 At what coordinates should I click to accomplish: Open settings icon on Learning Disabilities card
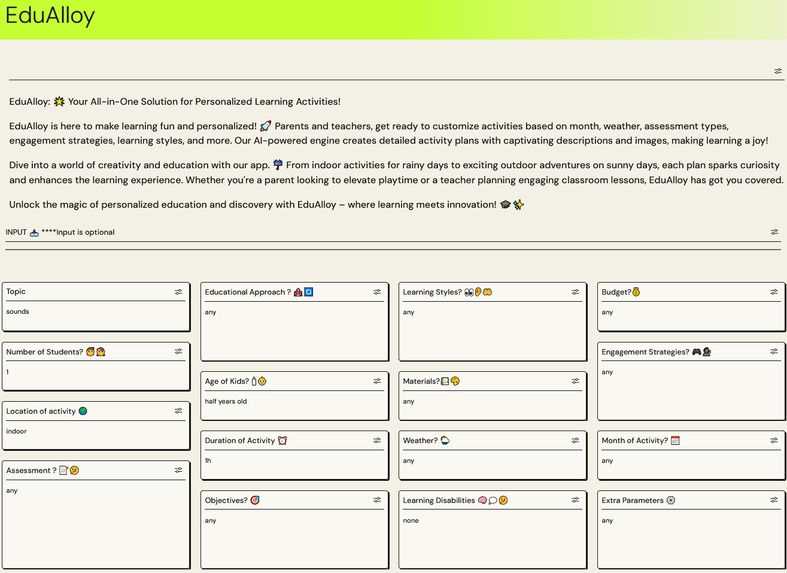click(x=575, y=500)
